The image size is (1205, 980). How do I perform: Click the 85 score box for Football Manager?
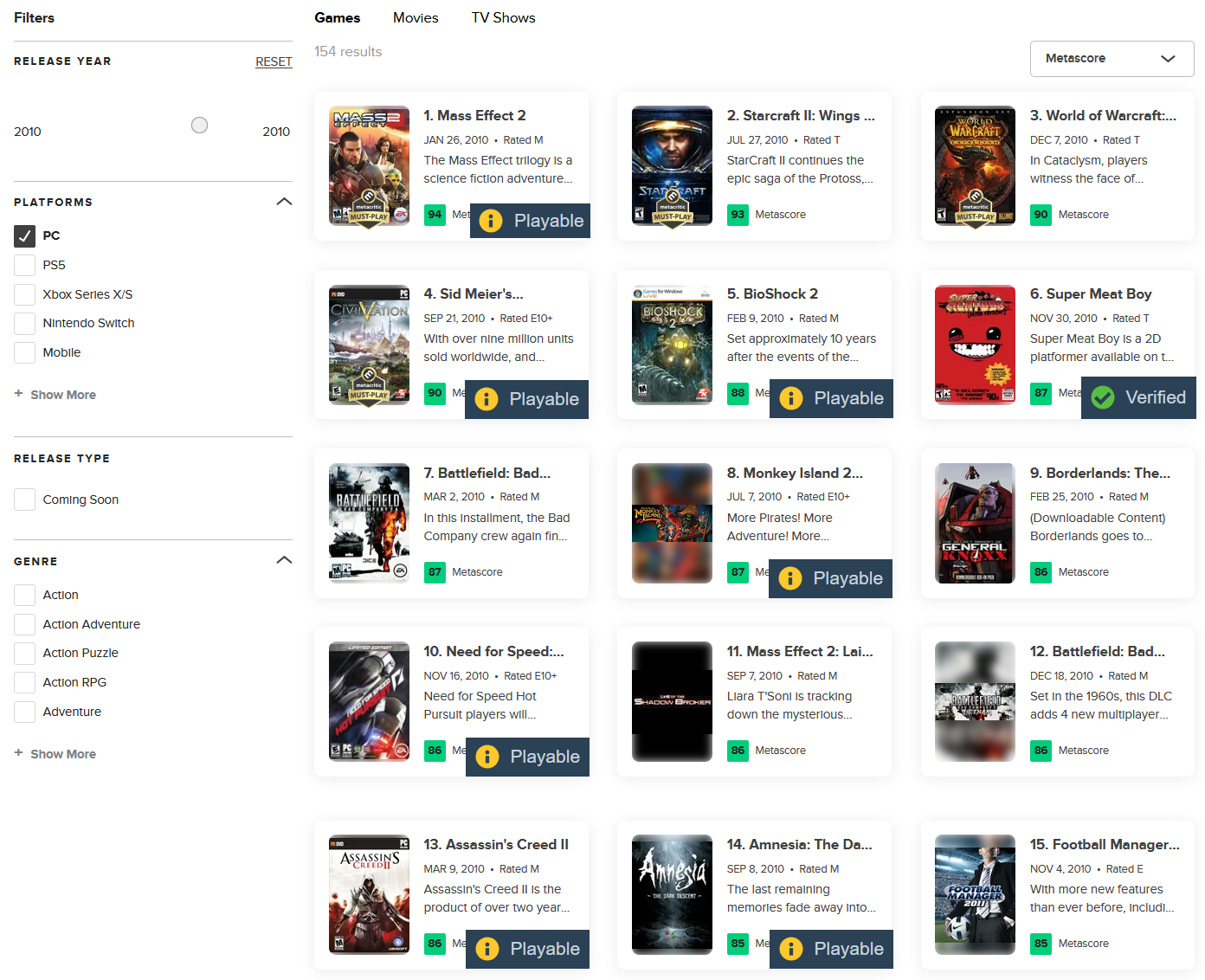[x=1041, y=944]
